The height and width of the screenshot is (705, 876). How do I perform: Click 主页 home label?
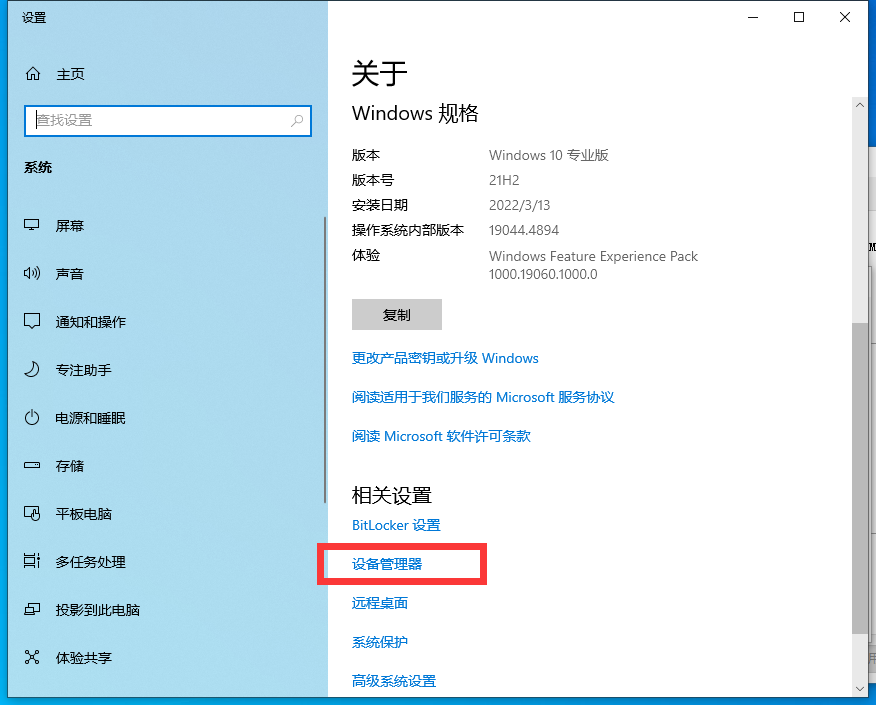pyautogui.click(x=70, y=74)
